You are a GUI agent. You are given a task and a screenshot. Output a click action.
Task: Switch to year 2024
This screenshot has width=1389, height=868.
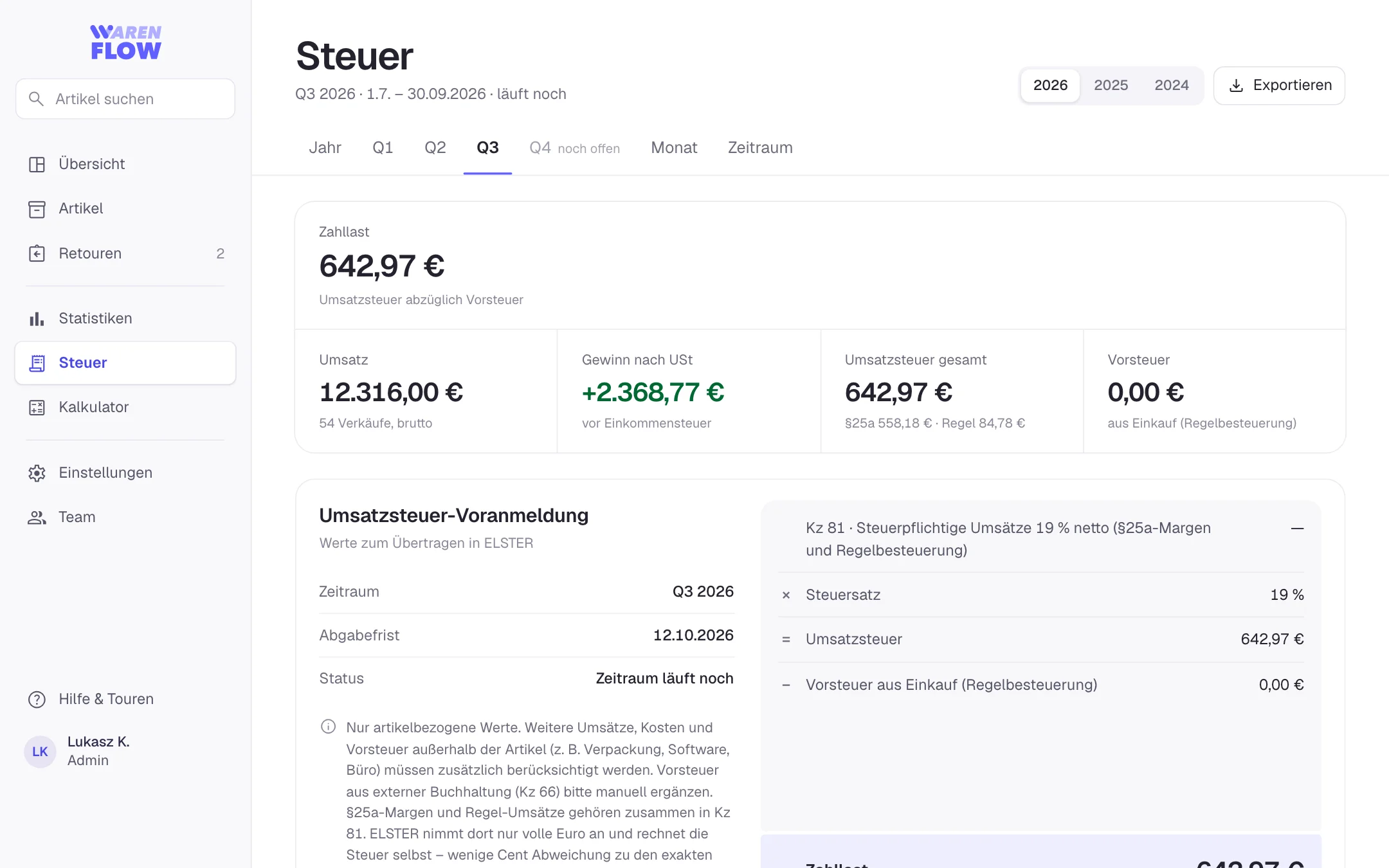(x=1171, y=86)
